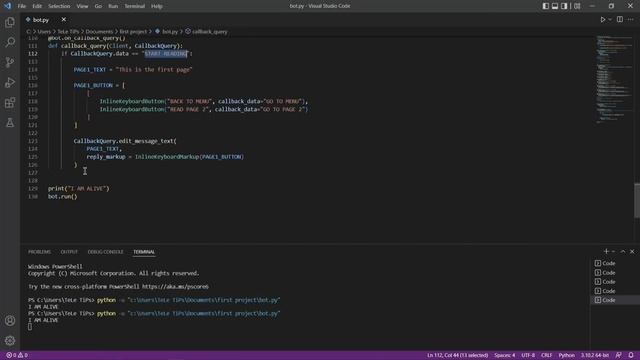The width and height of the screenshot is (640, 360).
Task: Switch to the Problems panel tab
Action: 40,252
